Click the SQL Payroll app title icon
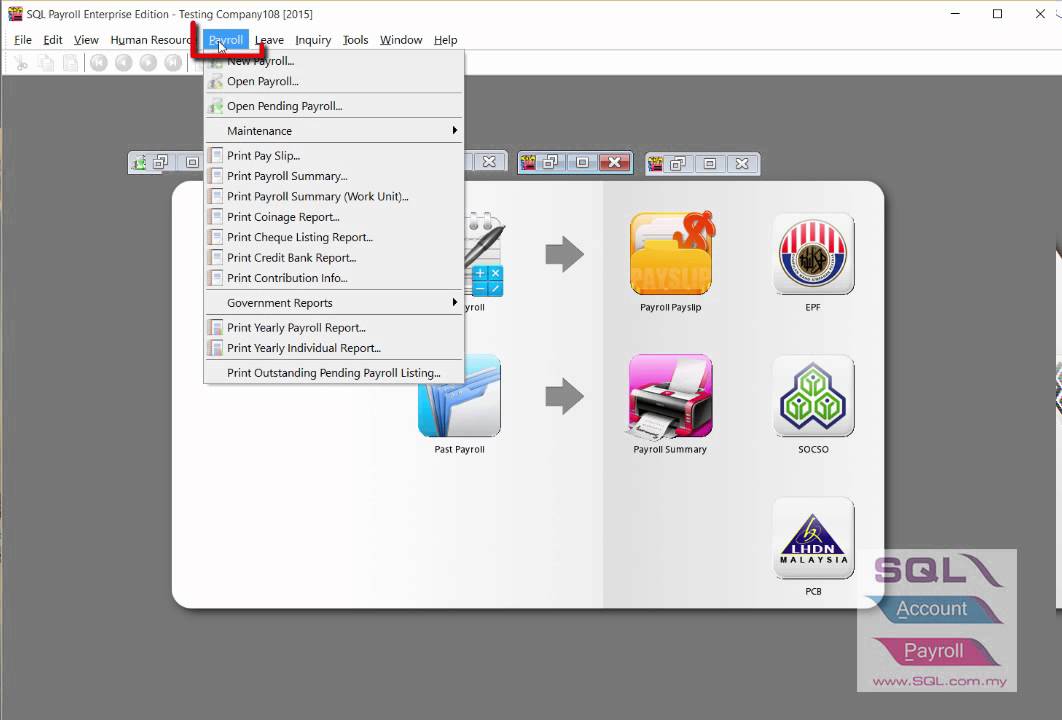The width and height of the screenshot is (1062, 720). click(x=15, y=14)
